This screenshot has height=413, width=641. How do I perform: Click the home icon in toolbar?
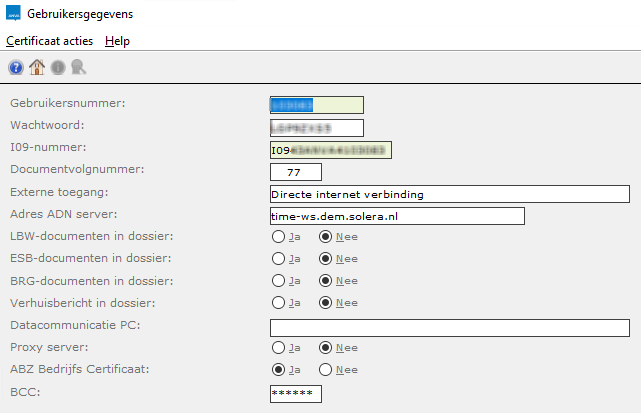point(37,68)
